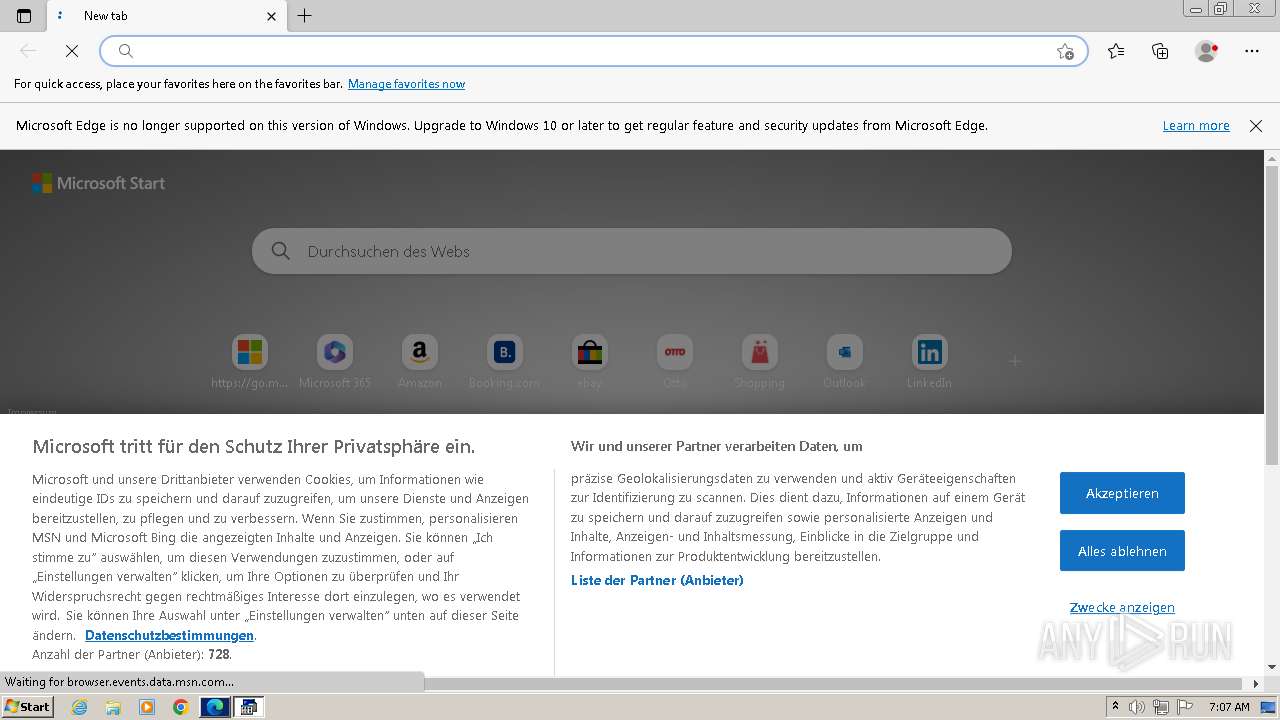Open Learn more link in notification bar
The image size is (1280, 720).
(x=1196, y=126)
